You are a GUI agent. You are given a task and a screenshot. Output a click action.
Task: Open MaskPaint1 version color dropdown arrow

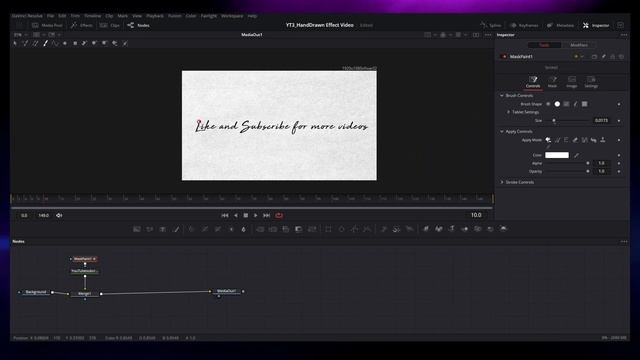pos(582,57)
